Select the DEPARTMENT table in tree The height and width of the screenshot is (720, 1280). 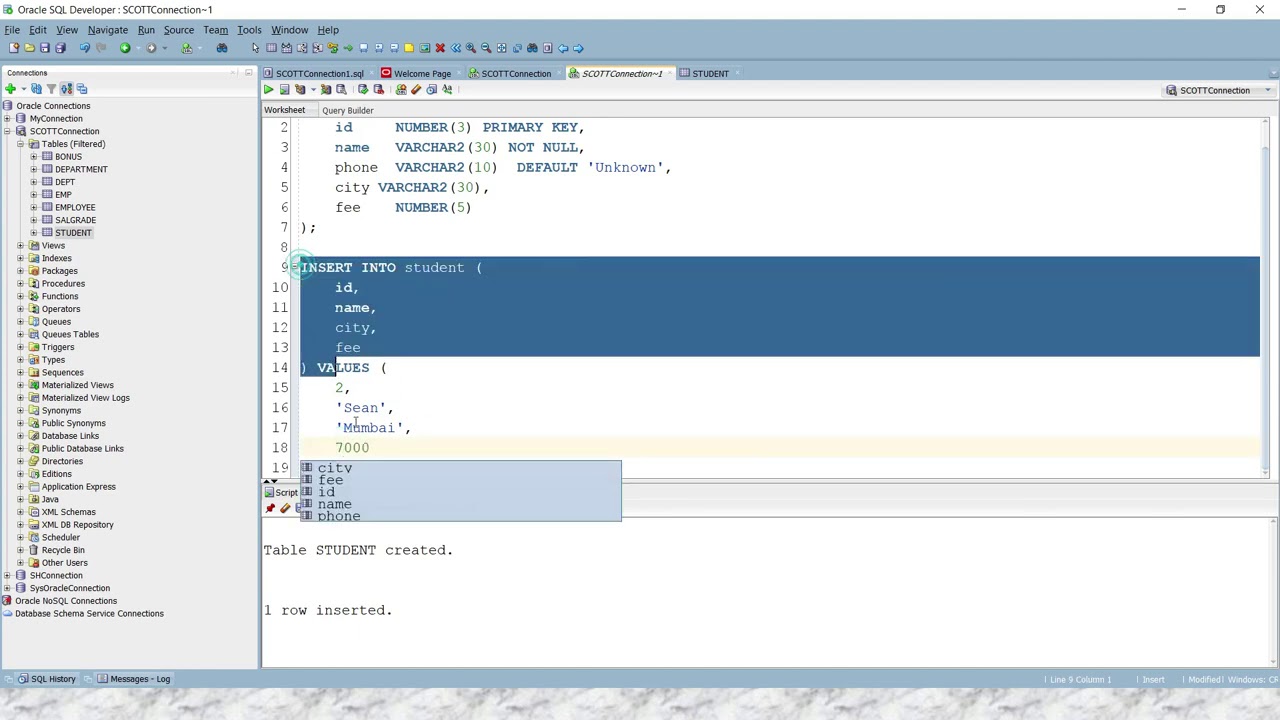(x=81, y=169)
